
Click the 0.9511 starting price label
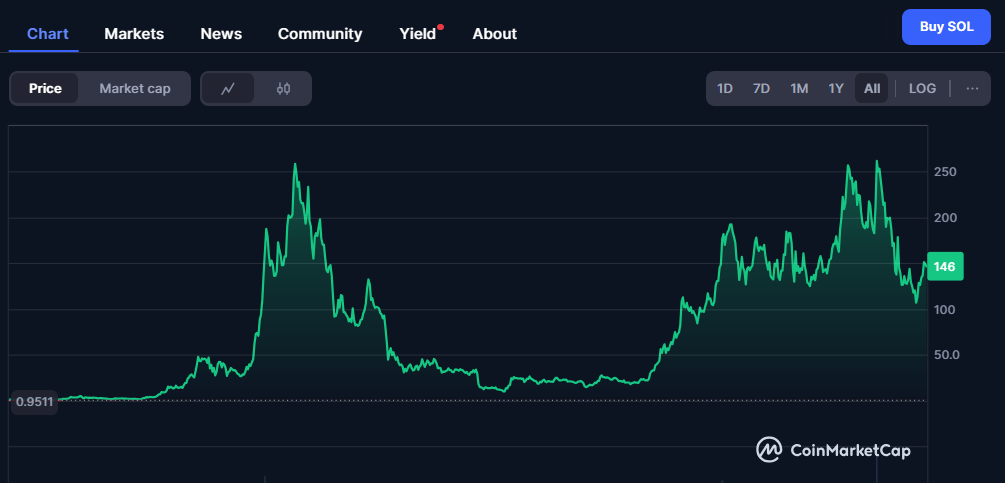point(34,402)
